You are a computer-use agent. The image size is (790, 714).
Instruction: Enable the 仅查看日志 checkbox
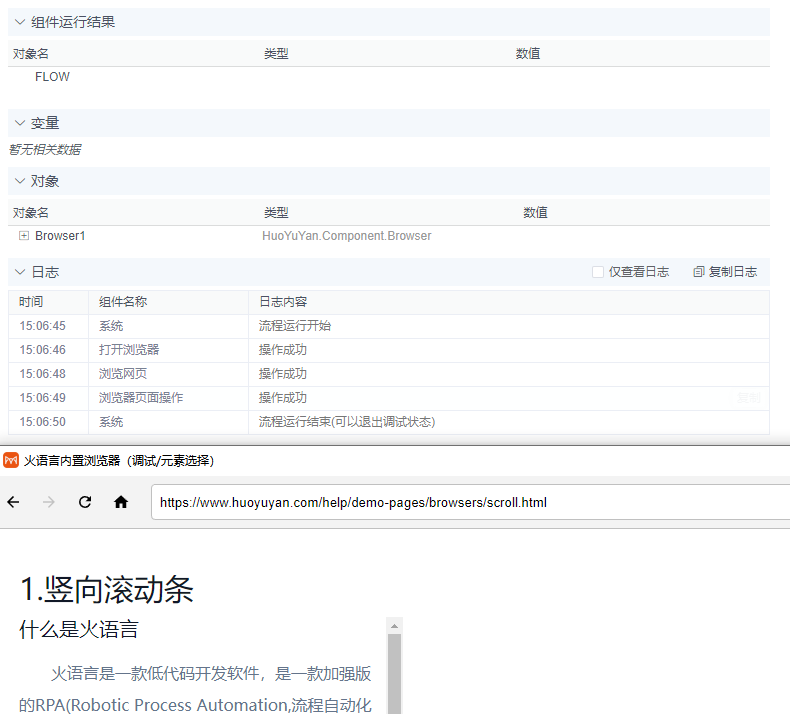click(598, 272)
